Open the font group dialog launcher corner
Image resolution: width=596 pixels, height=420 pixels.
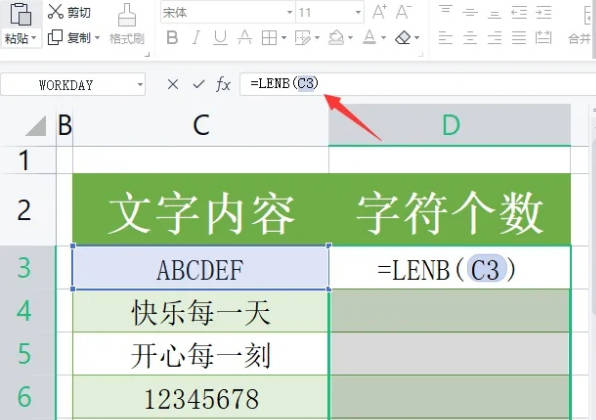[x=420, y=54]
